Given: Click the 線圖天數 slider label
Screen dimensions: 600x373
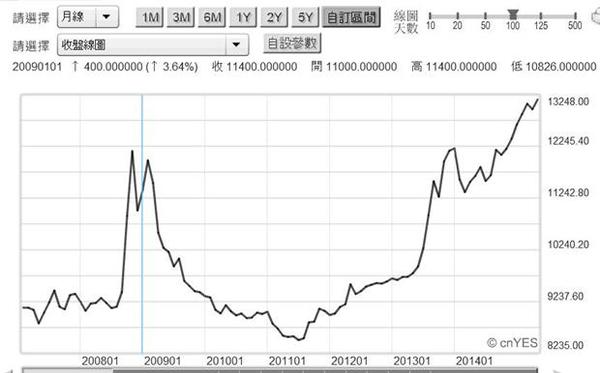Looking at the screenshot, I should coord(406,22).
